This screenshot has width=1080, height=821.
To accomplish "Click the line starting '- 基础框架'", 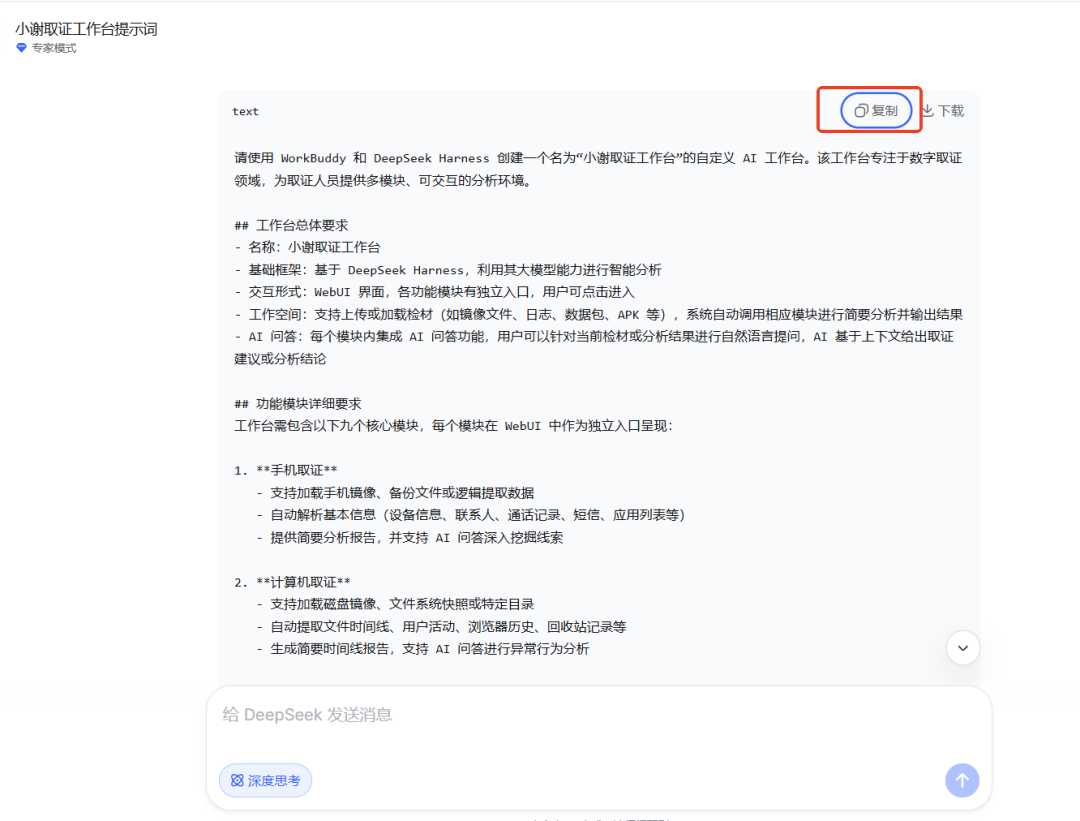I will (448, 270).
